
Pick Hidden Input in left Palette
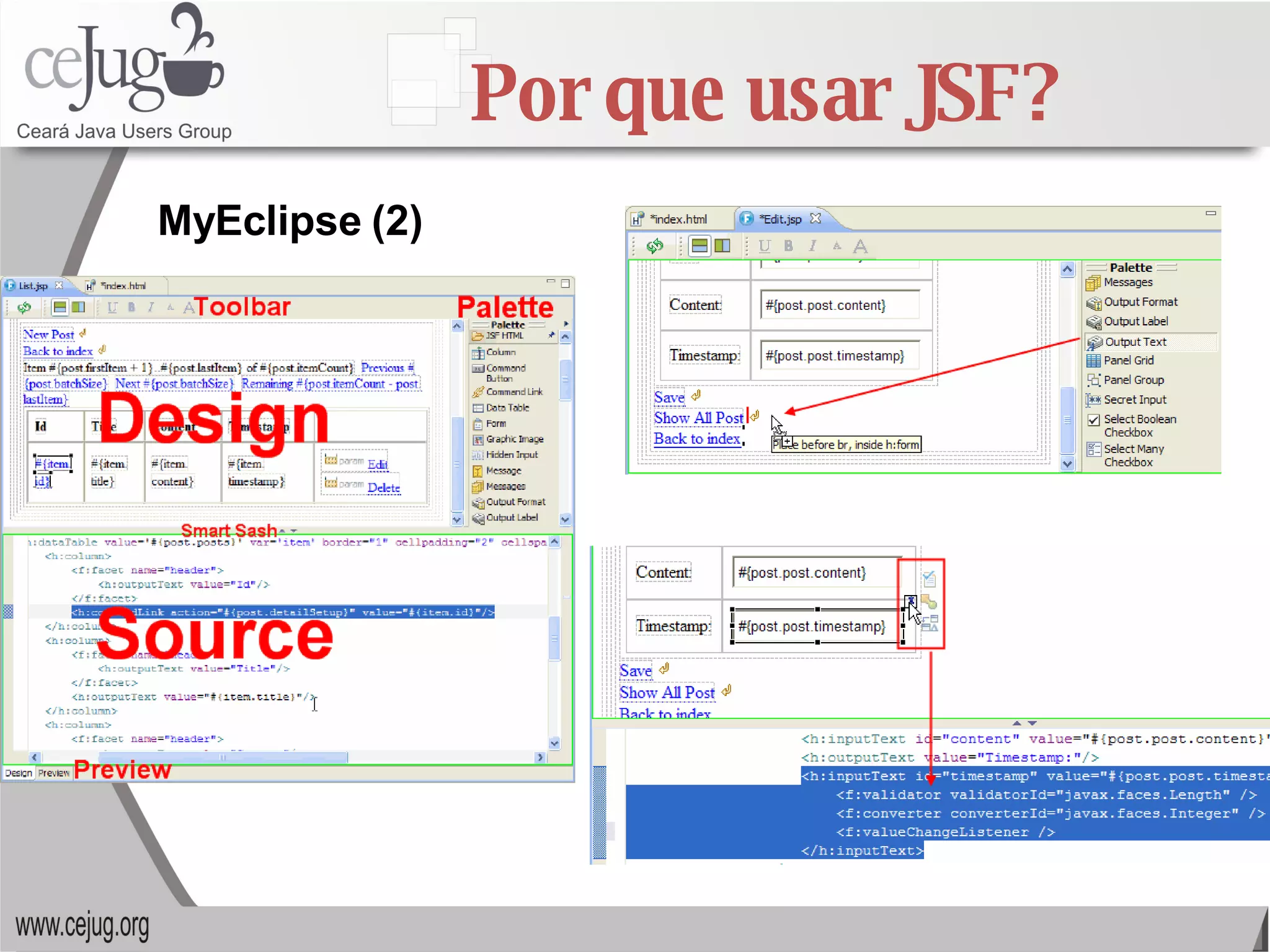pyautogui.click(x=505, y=455)
